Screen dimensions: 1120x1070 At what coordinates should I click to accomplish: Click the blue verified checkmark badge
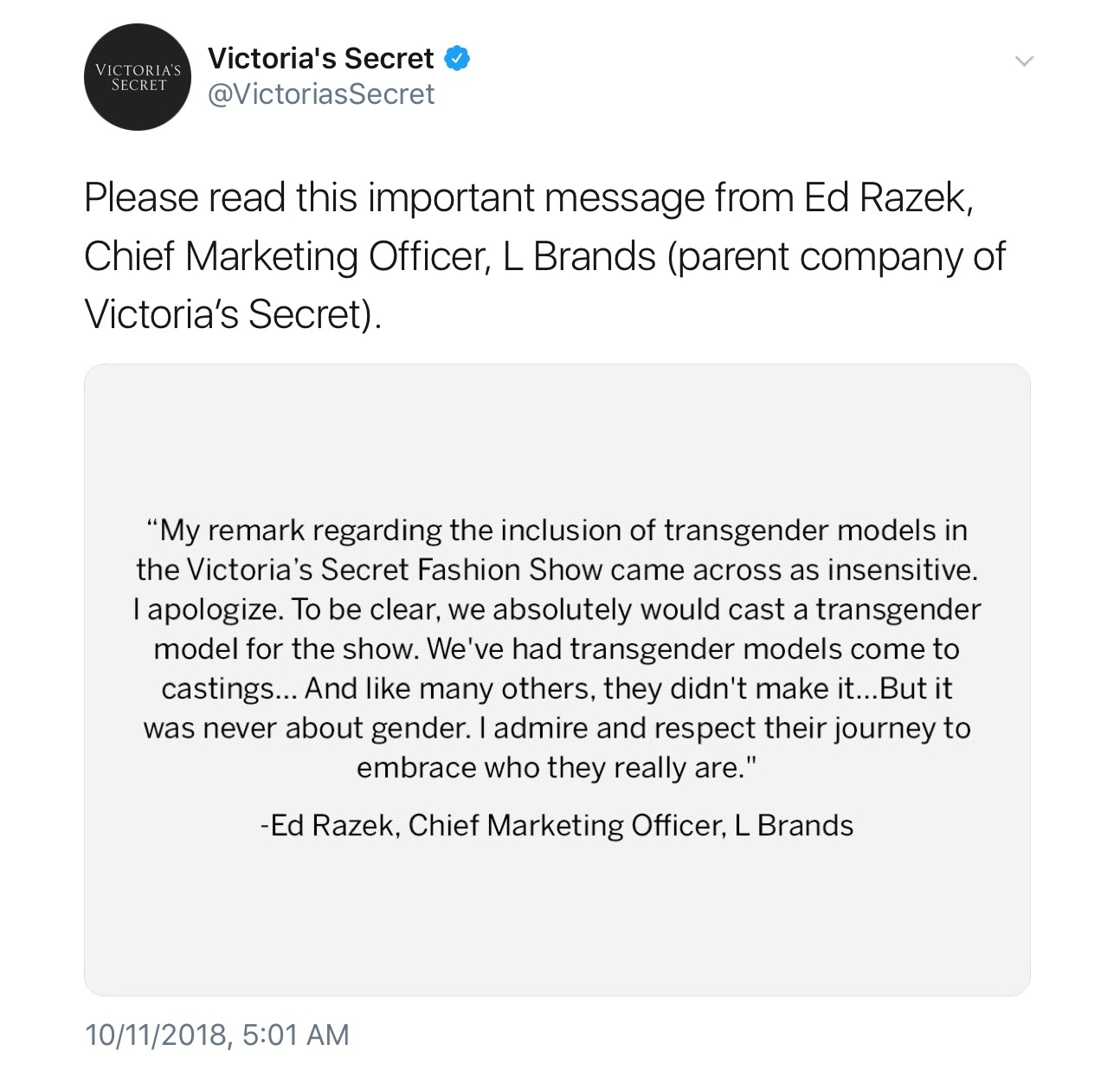tap(457, 58)
